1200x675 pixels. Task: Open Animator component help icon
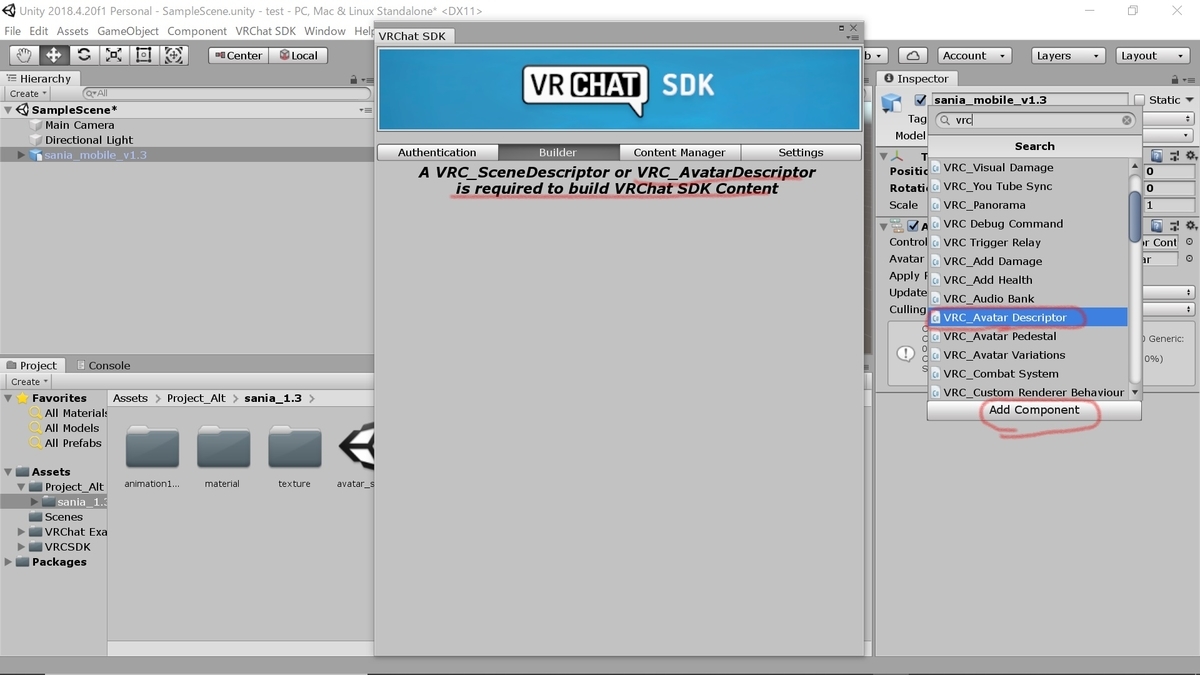1157,226
